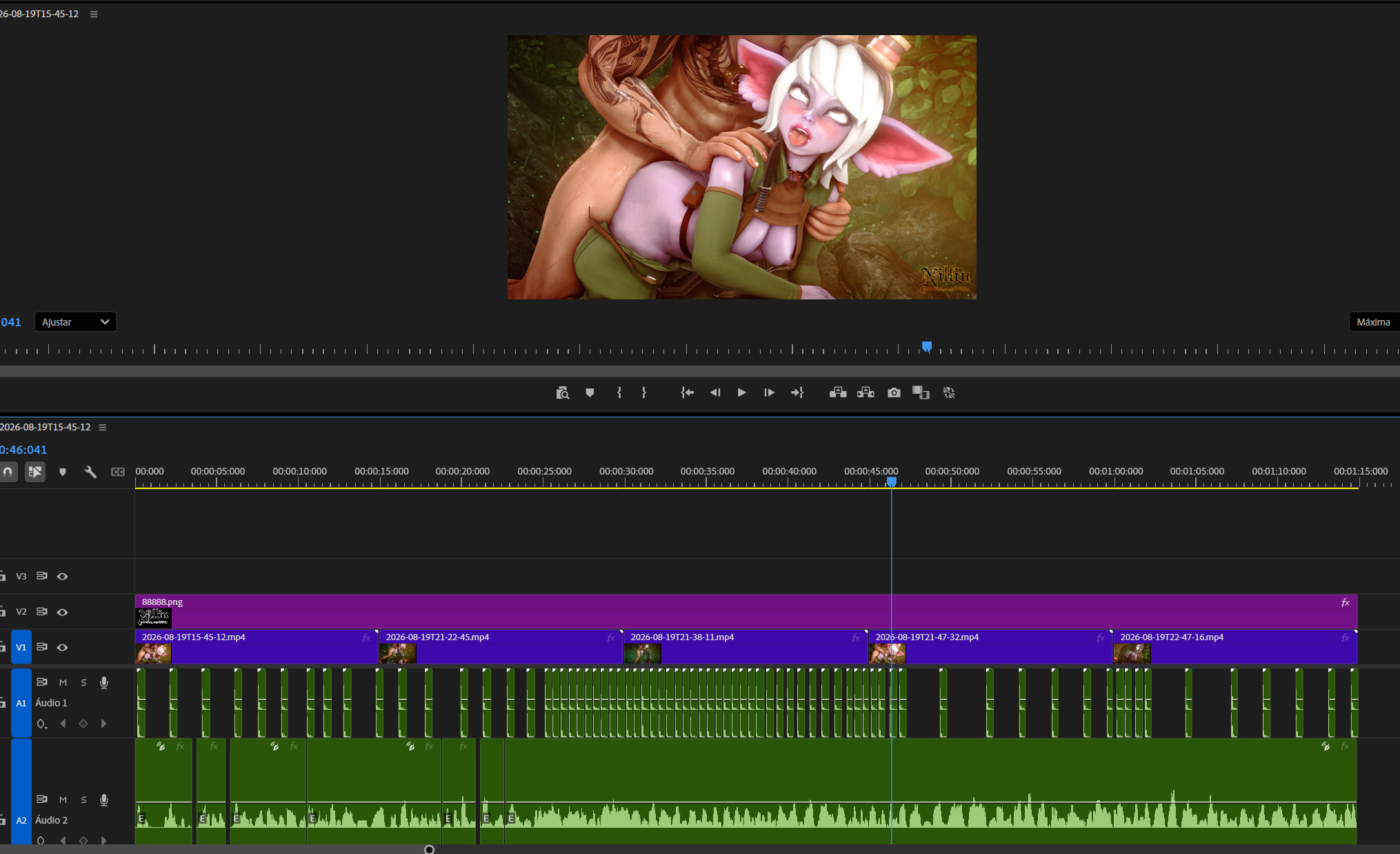
Task: Toggle the blue A1 track target
Action: point(21,703)
